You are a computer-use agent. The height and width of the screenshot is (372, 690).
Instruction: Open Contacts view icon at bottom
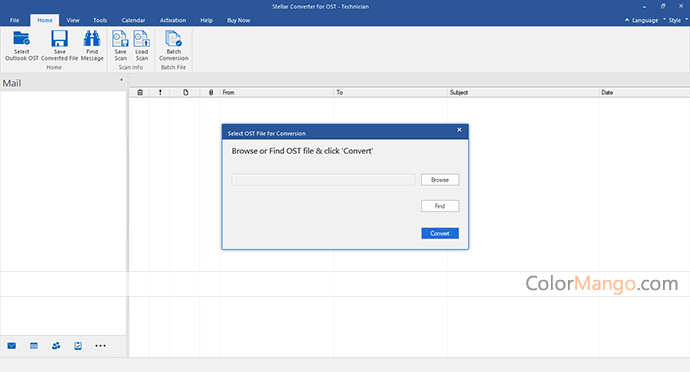pos(56,346)
